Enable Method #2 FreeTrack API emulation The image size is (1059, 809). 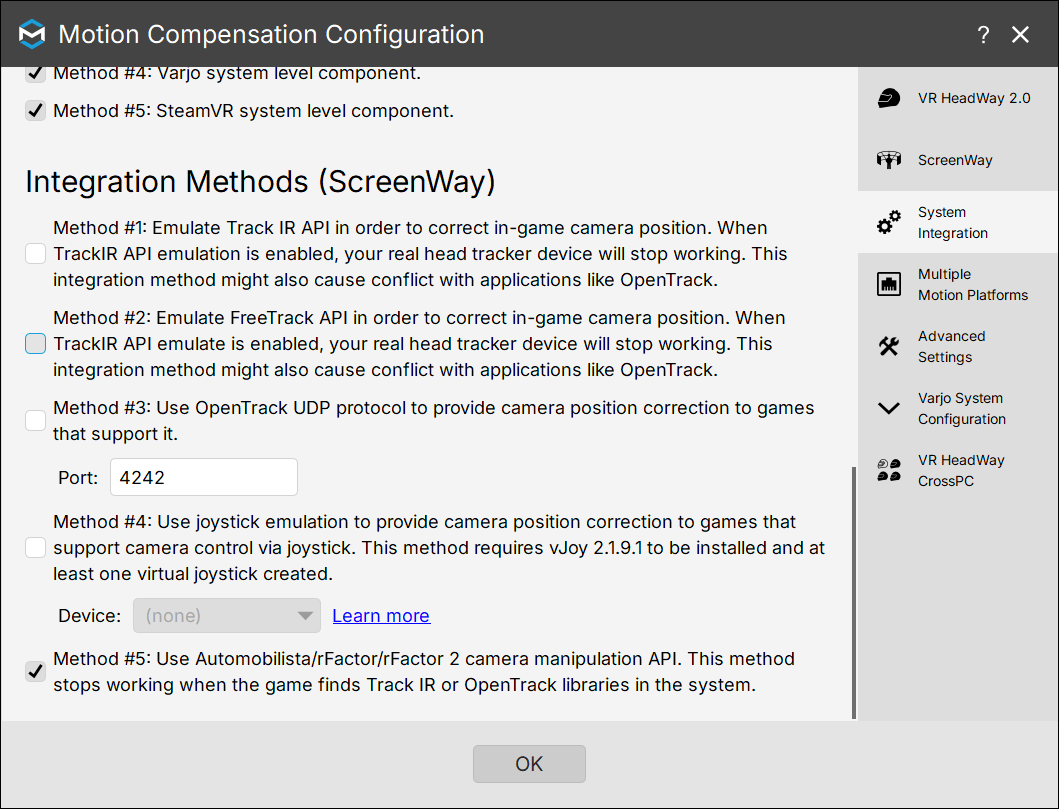(35, 344)
